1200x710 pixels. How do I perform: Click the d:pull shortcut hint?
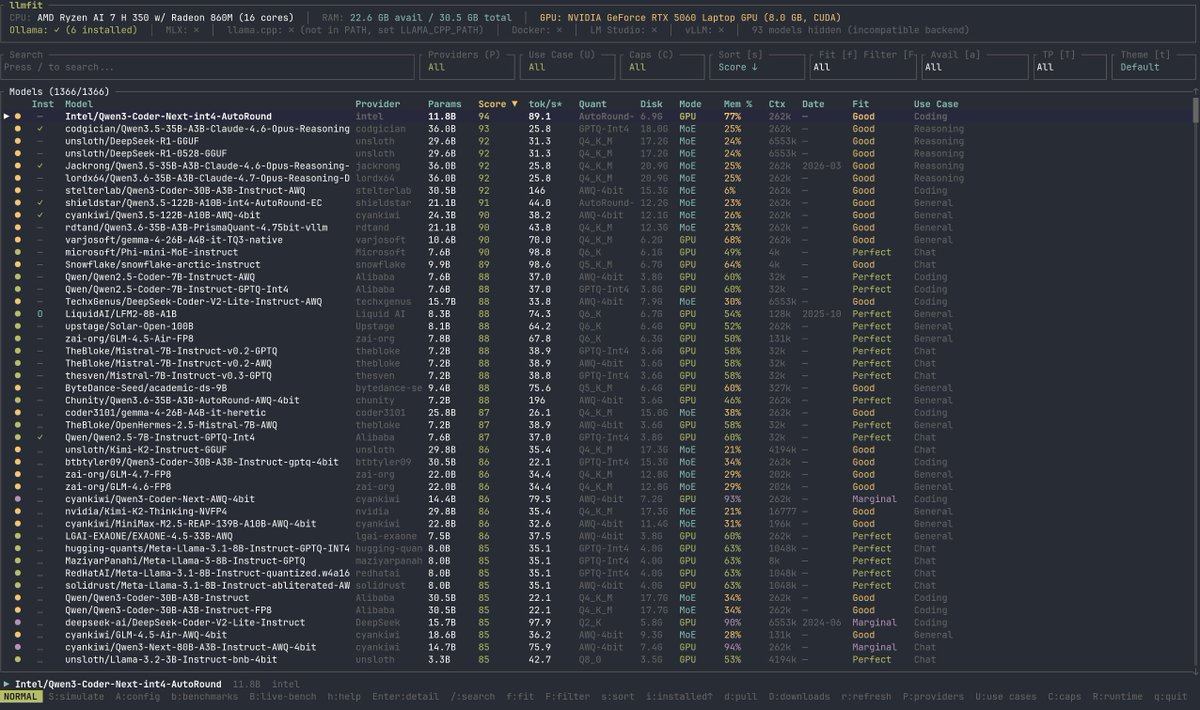coord(743,697)
